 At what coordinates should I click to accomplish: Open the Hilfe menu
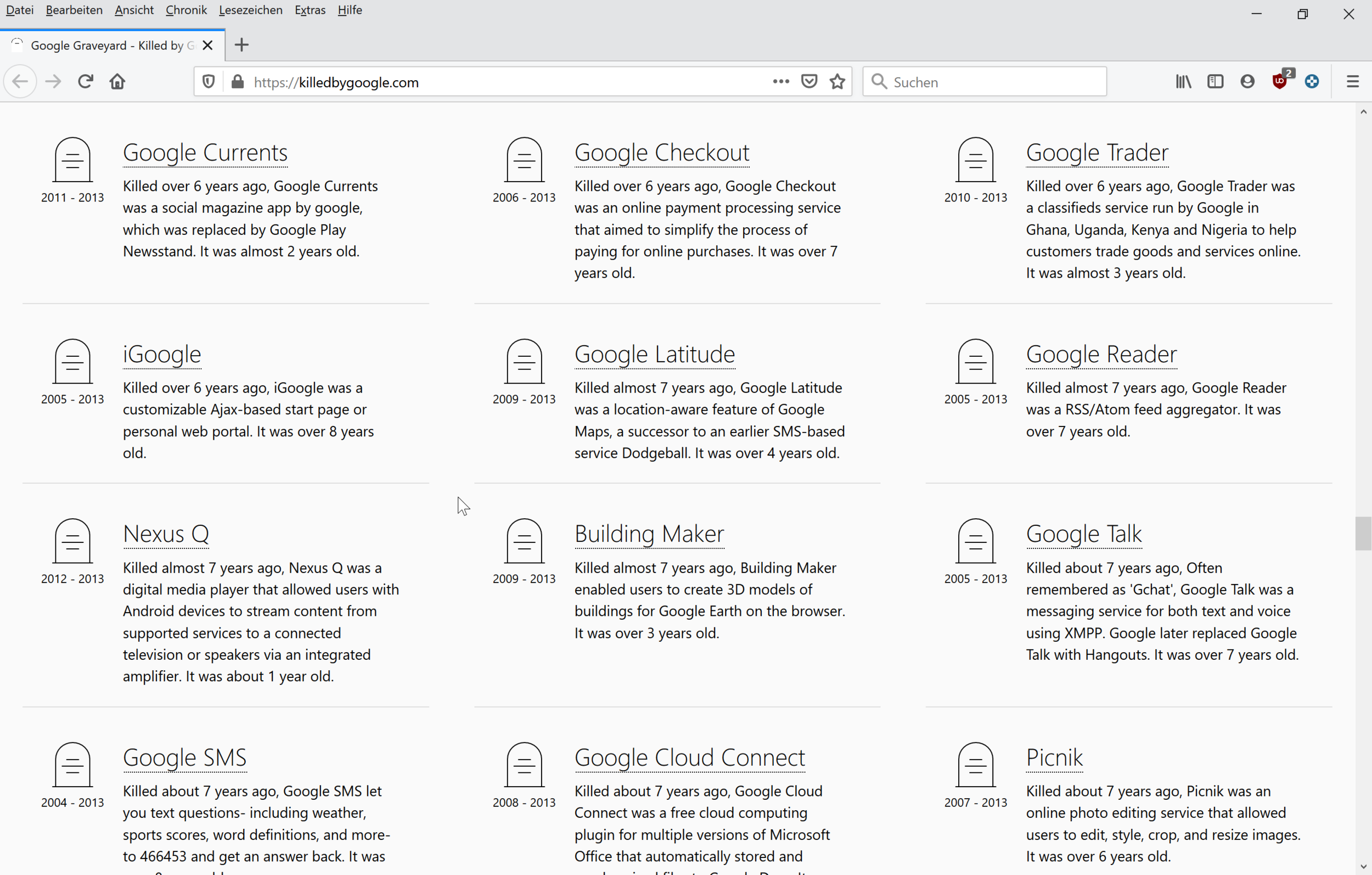pos(350,10)
